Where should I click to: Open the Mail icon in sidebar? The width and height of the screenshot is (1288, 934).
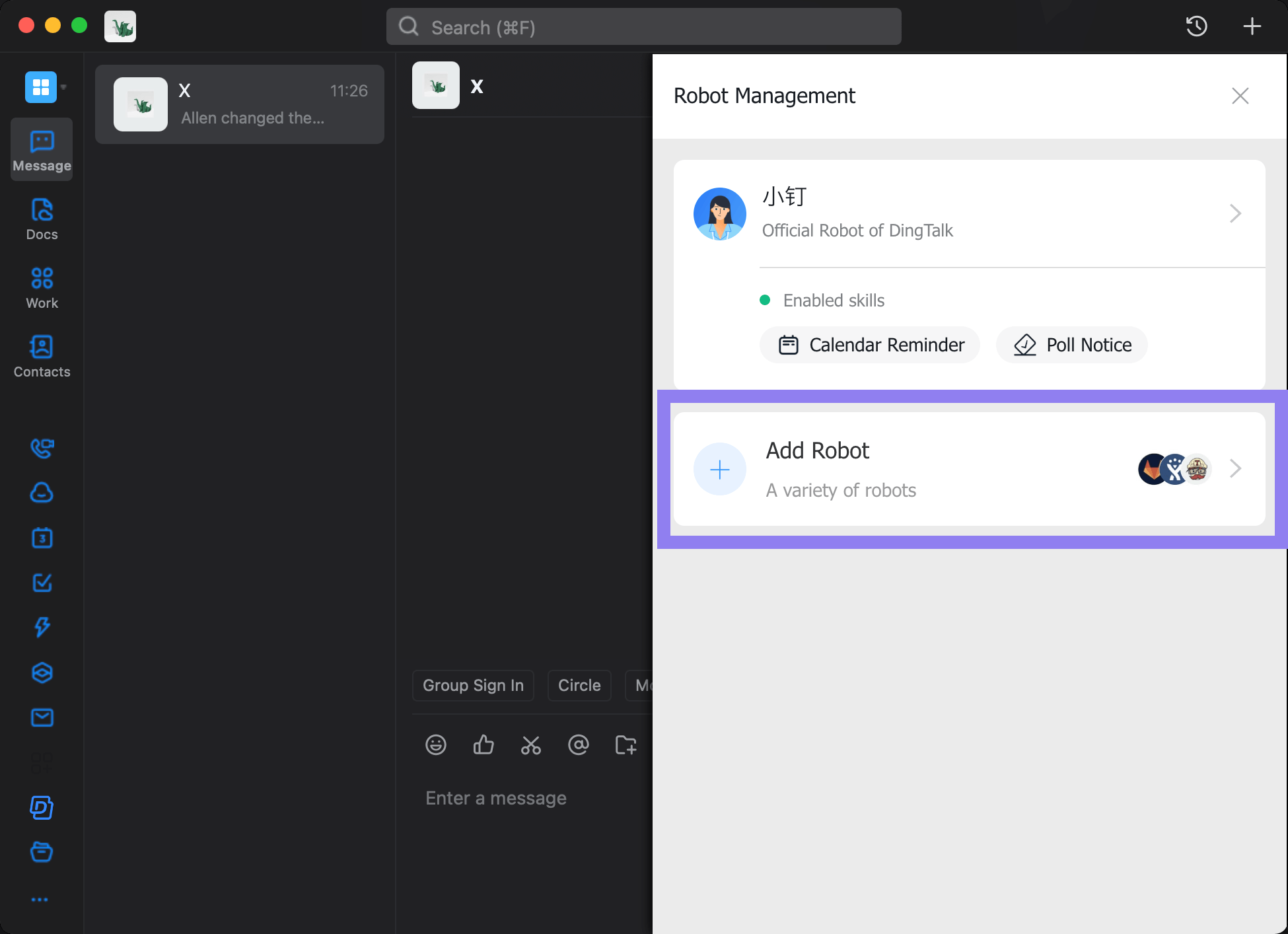pyautogui.click(x=41, y=718)
